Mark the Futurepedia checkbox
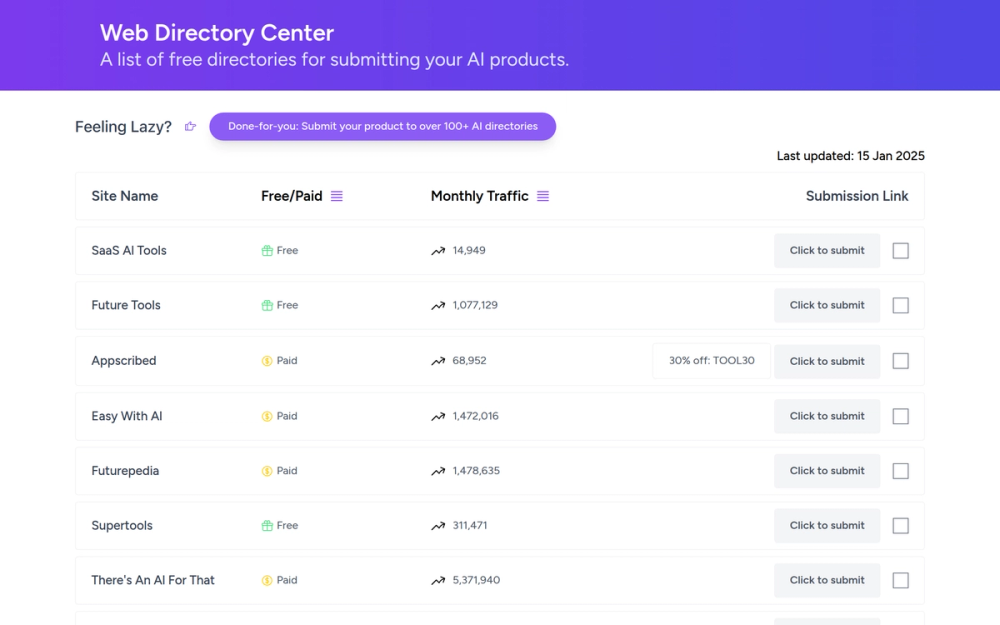This screenshot has height=625, width=1000. pos(901,471)
